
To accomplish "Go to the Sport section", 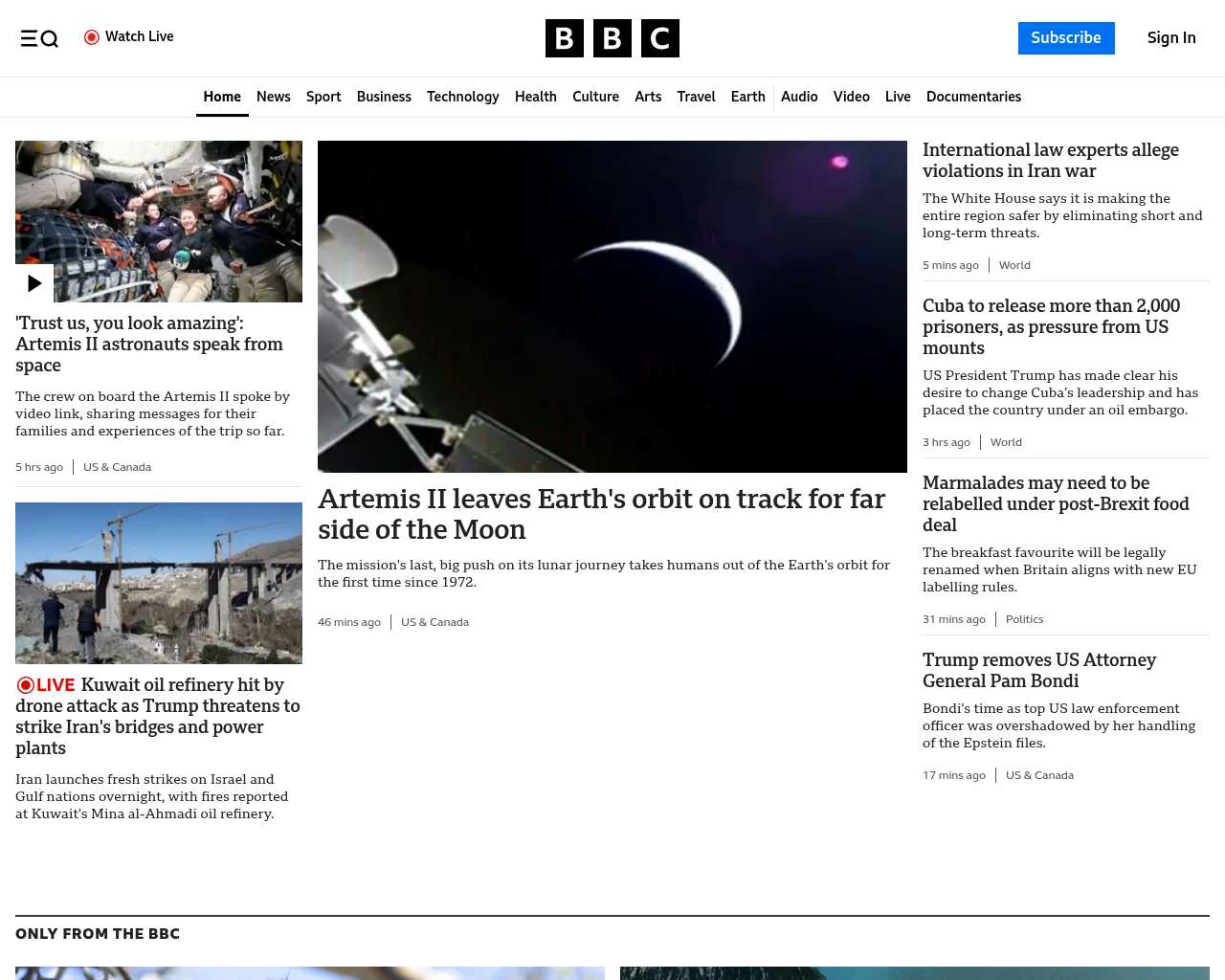I will click(x=323, y=97).
